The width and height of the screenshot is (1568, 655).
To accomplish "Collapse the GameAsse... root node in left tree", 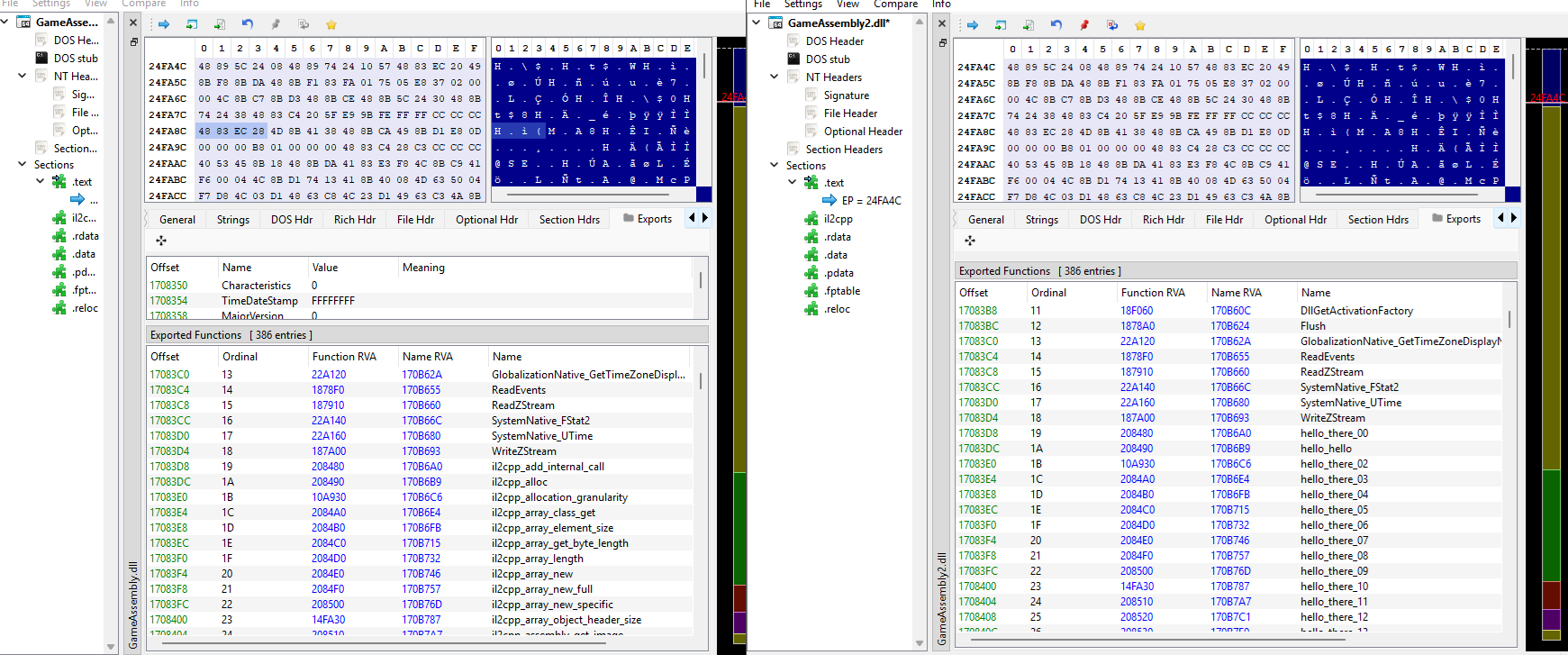I will pos(5,22).
